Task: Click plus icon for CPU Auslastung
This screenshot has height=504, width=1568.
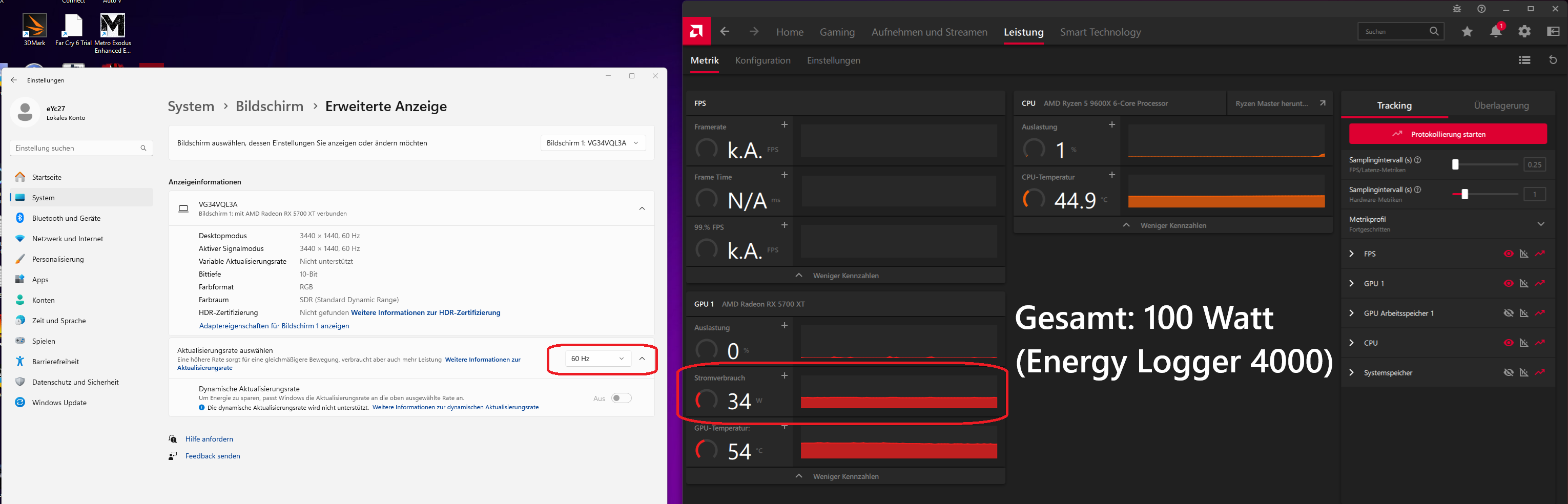Action: [1112, 125]
